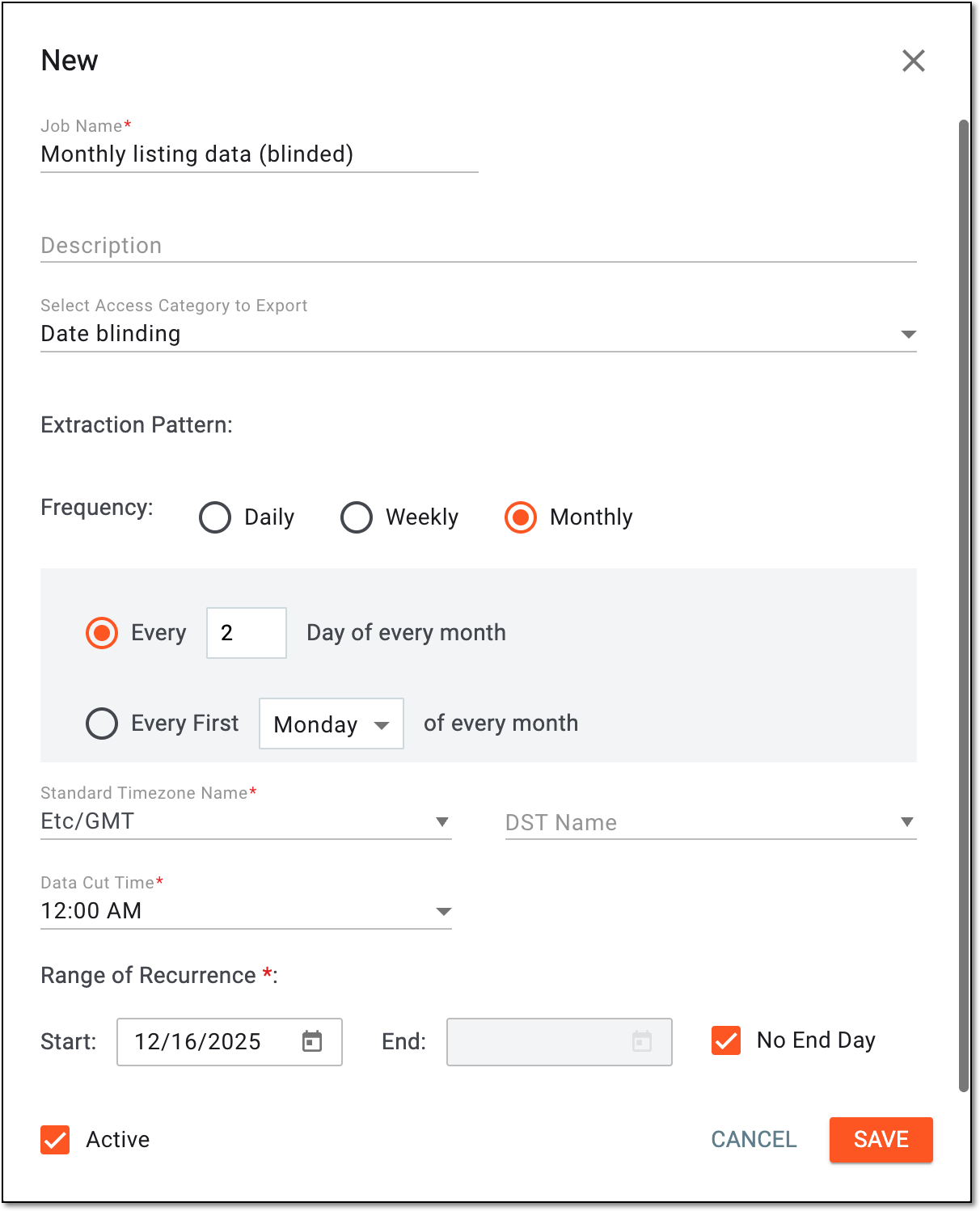Click the day-of-month number field
Image resolution: width=980 pixels, height=1211 pixels.
(247, 633)
